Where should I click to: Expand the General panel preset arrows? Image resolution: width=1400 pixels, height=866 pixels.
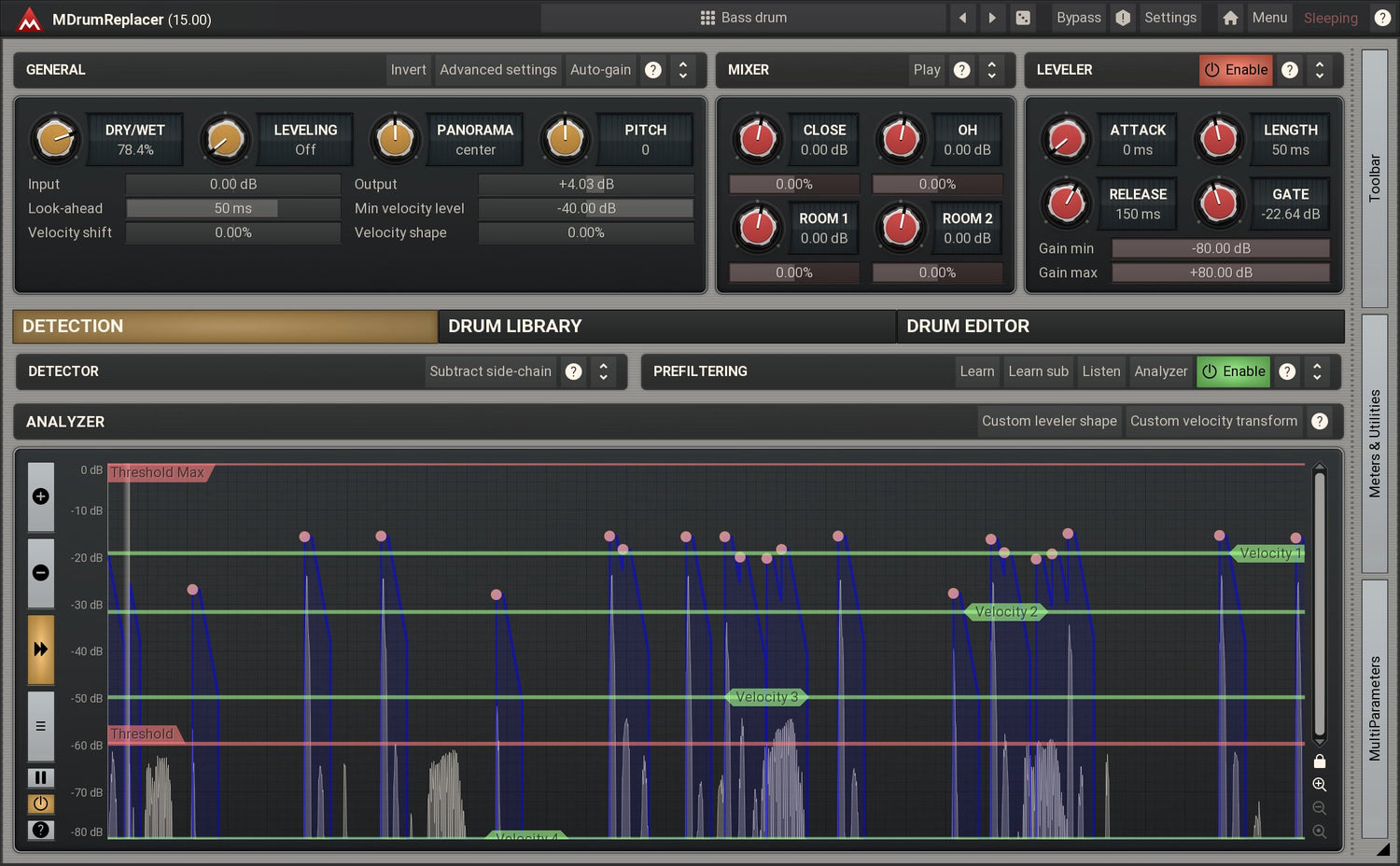tap(683, 70)
